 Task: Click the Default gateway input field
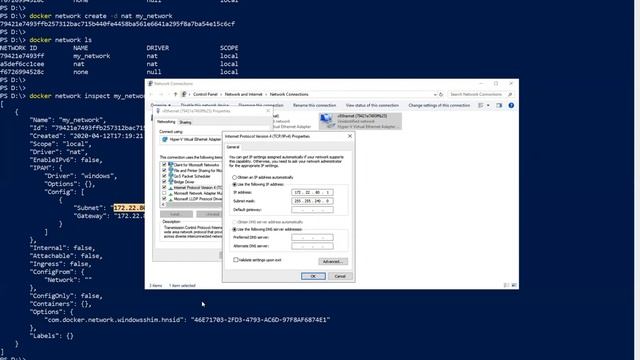pos(312,210)
